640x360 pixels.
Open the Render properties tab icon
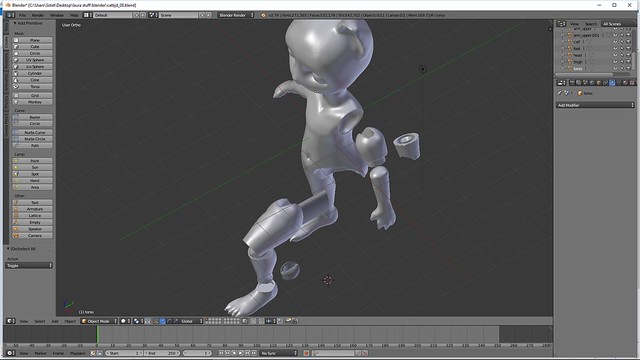coord(572,82)
